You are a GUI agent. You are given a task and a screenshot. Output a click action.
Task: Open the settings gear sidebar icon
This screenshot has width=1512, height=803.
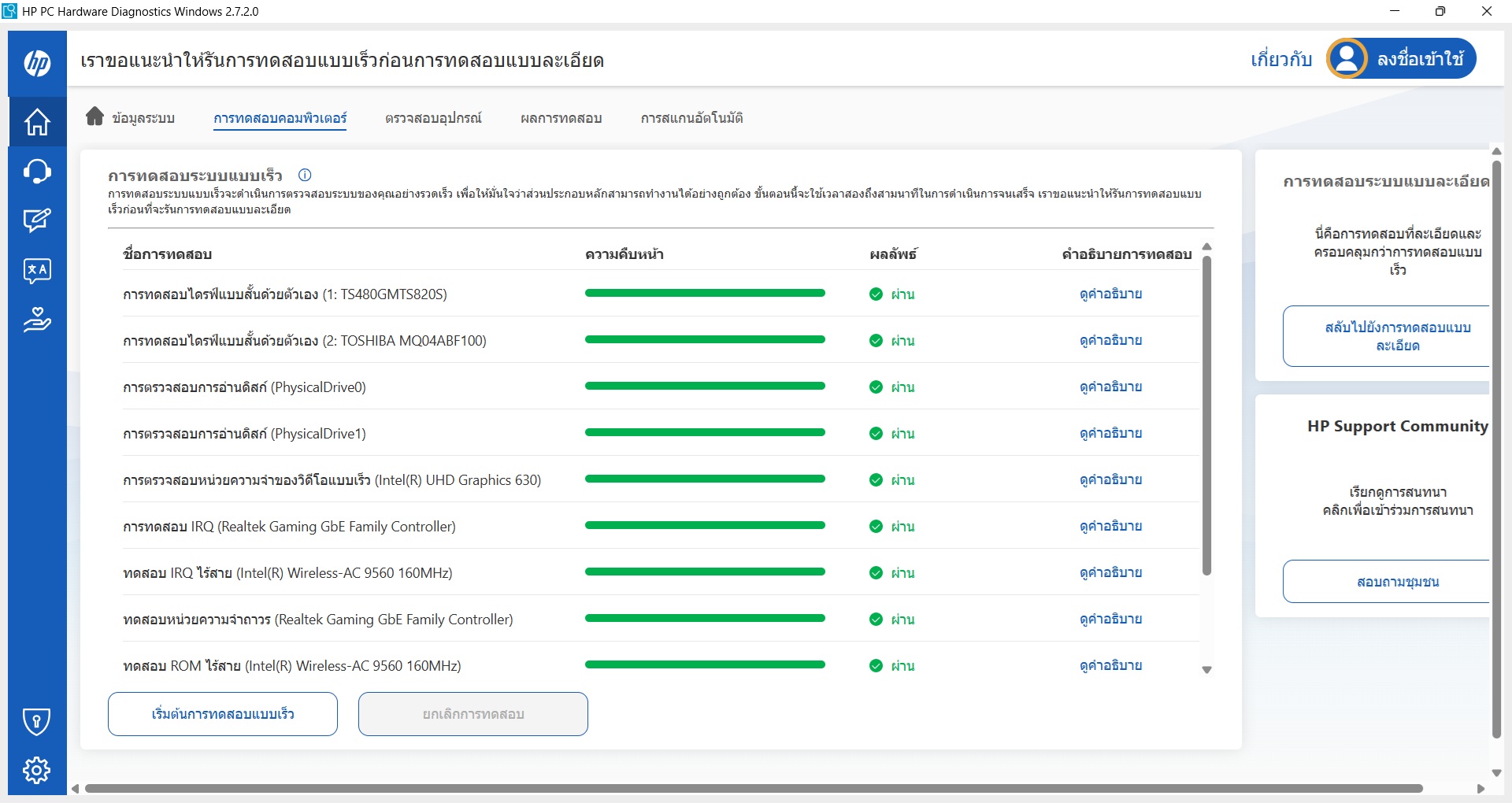(37, 770)
